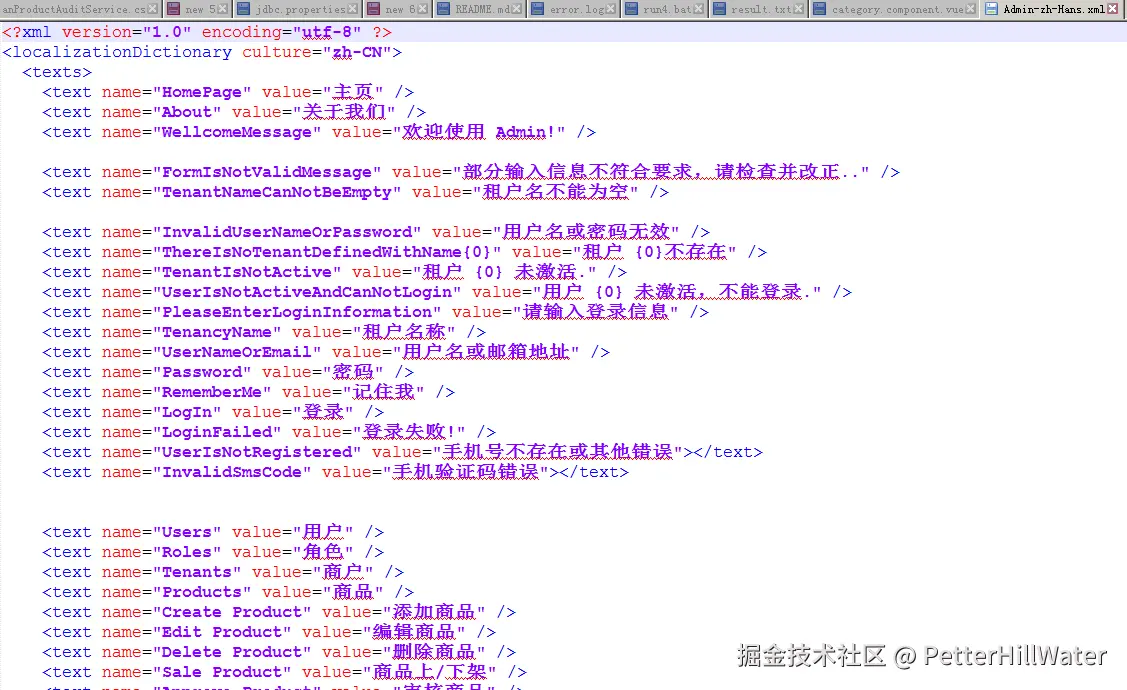Click the TenantIsNotActive entry line
Image resolution: width=1127 pixels, height=690 pixels.
[x=334, y=272]
